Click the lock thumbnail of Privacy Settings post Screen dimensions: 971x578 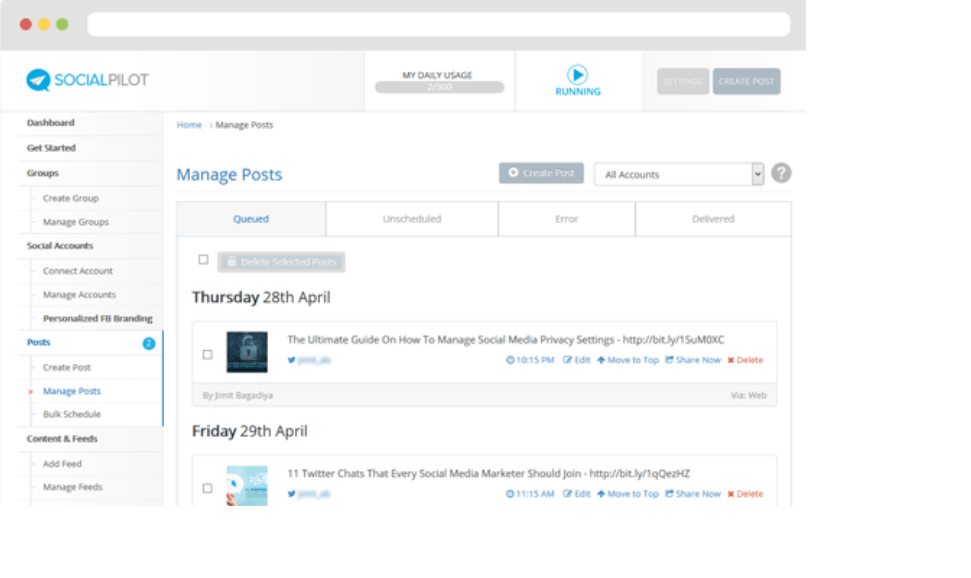pos(247,352)
